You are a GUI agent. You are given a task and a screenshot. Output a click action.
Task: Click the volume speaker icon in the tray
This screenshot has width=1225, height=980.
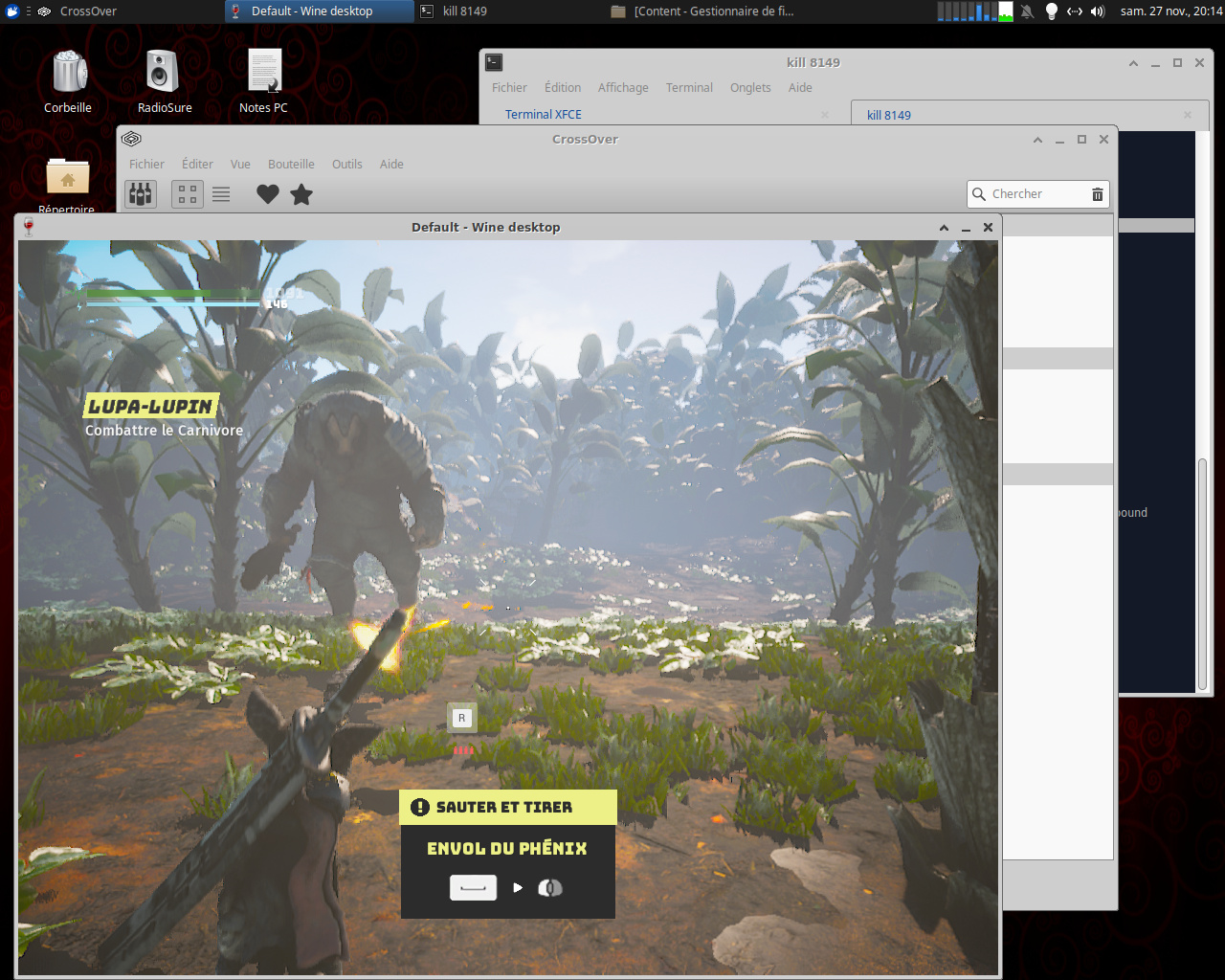click(x=1098, y=11)
